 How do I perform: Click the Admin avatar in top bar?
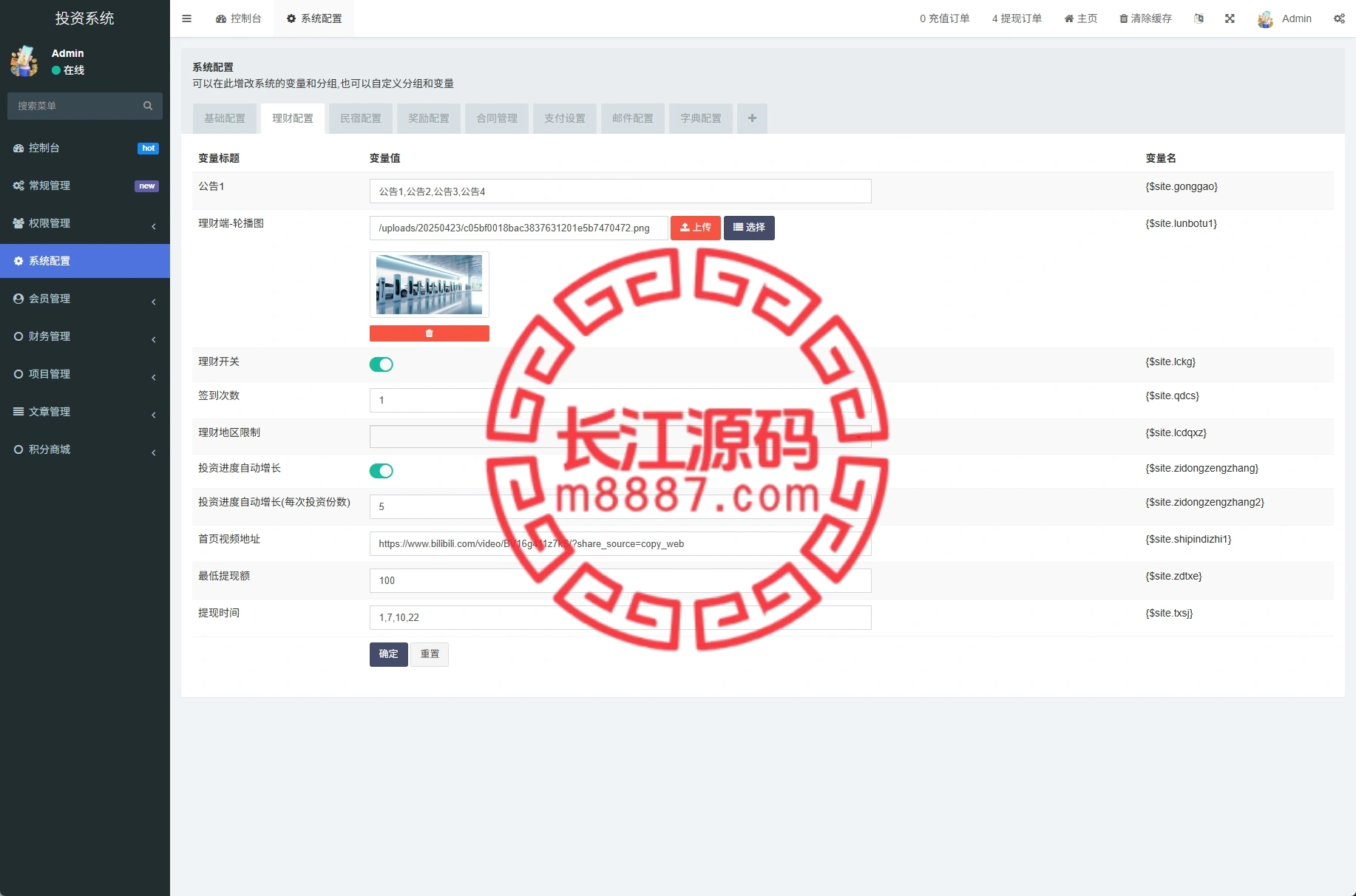coord(1265,19)
